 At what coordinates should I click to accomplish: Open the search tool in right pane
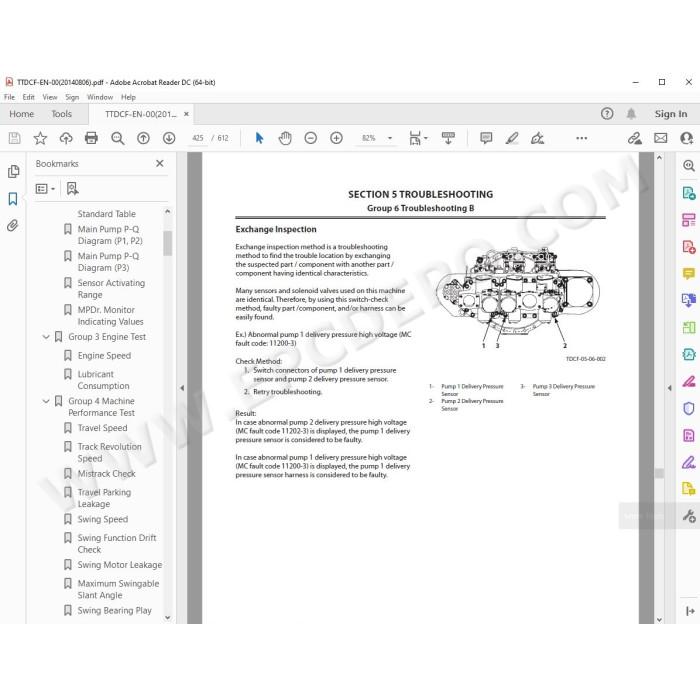pyautogui.click(x=688, y=166)
